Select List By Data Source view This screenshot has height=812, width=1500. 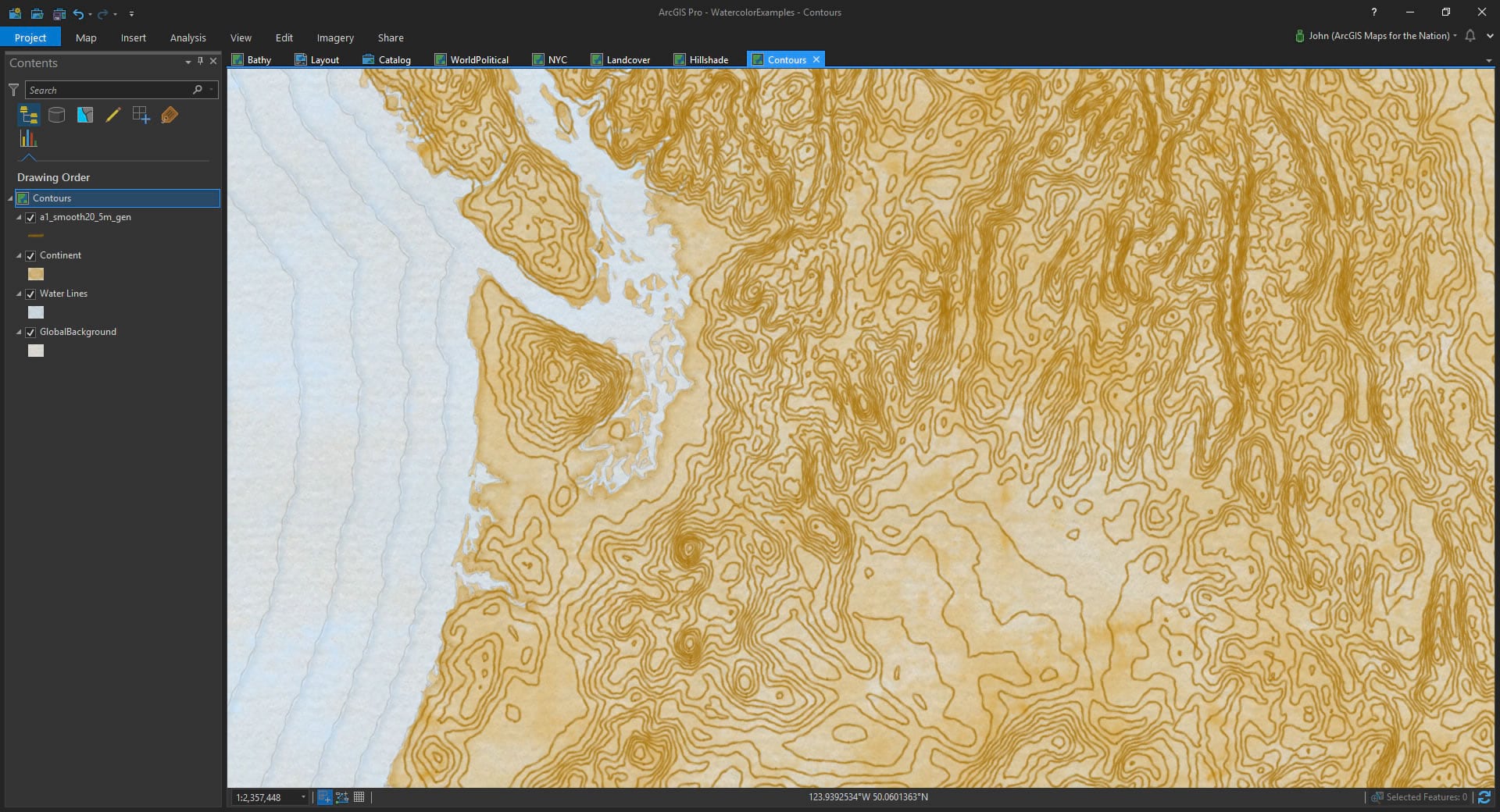tap(57, 116)
